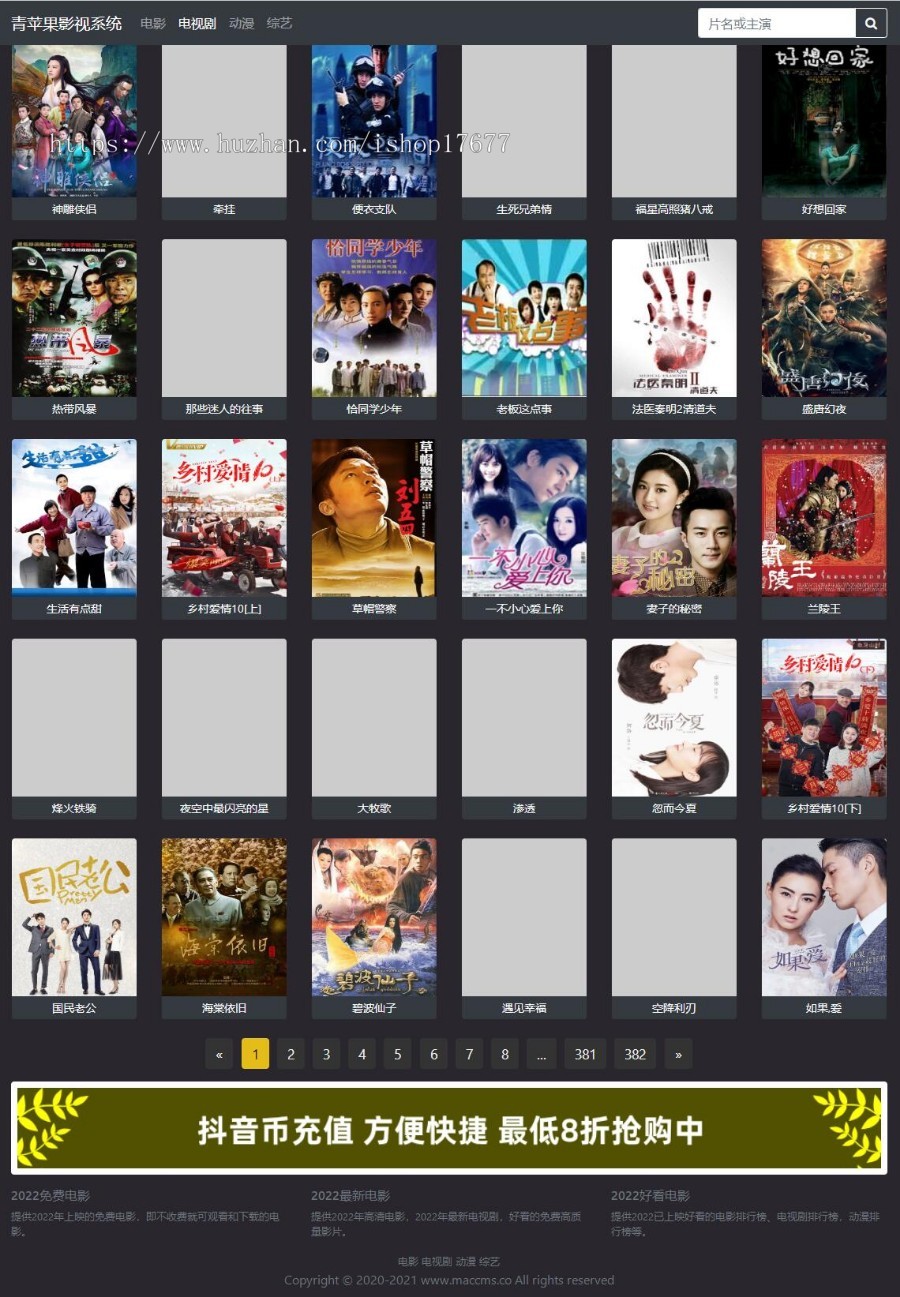
Task: Open the 恰同学少年 poster thumbnail
Action: (x=374, y=318)
